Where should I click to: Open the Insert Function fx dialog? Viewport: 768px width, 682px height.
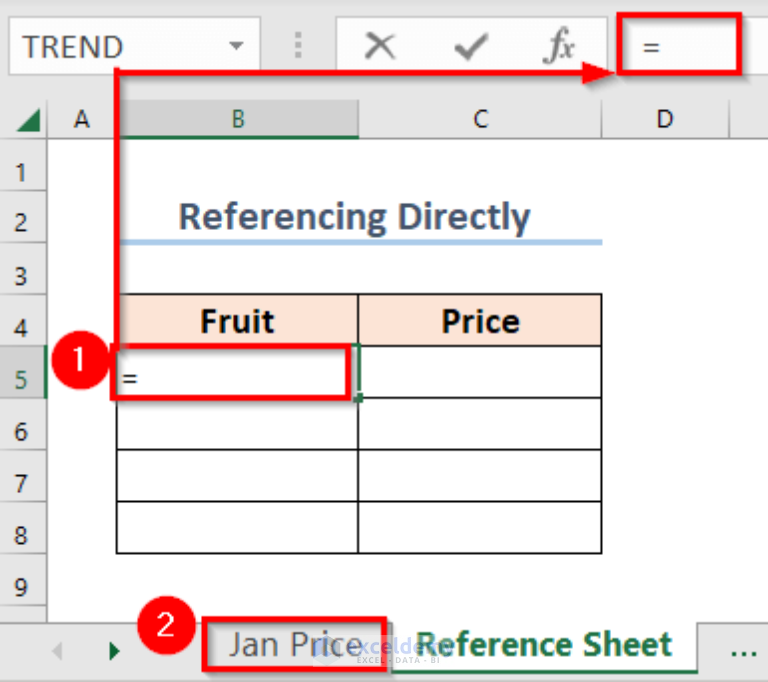pos(559,46)
